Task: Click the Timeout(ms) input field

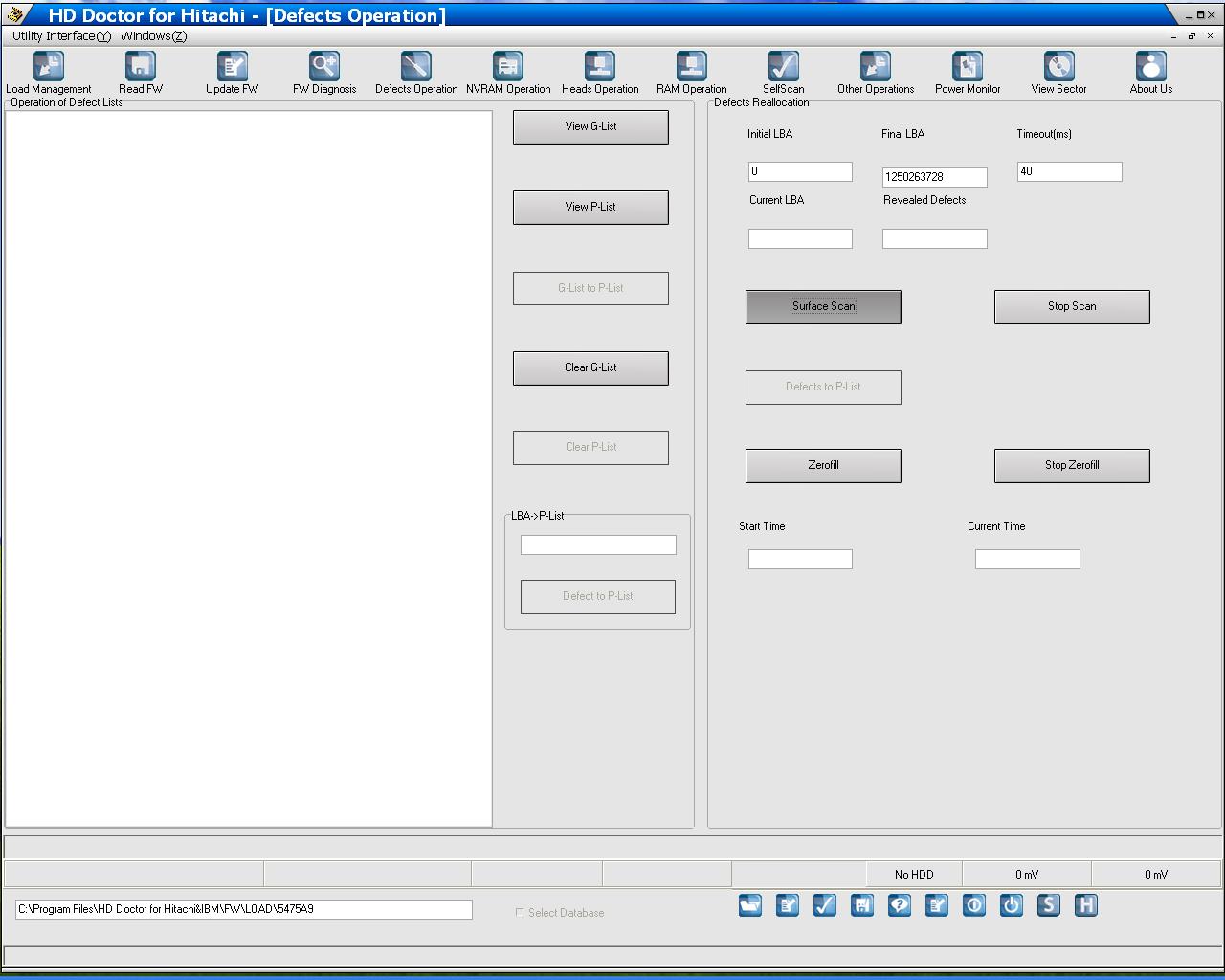Action: pos(1069,171)
